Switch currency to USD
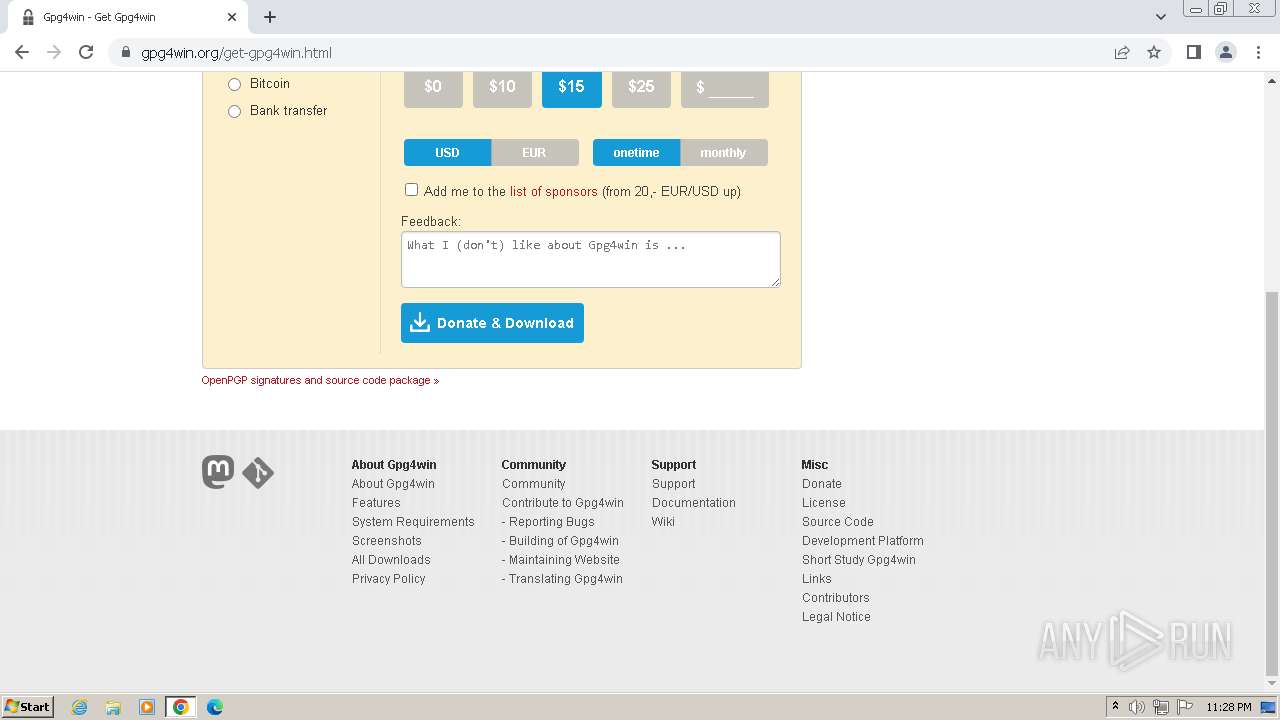The height and width of the screenshot is (720, 1280). coord(447,153)
